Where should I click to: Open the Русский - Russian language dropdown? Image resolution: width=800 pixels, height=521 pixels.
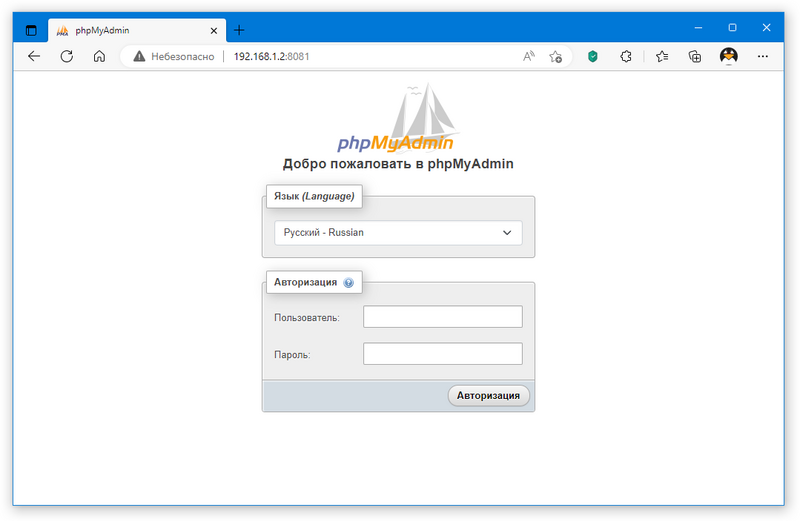(398, 233)
